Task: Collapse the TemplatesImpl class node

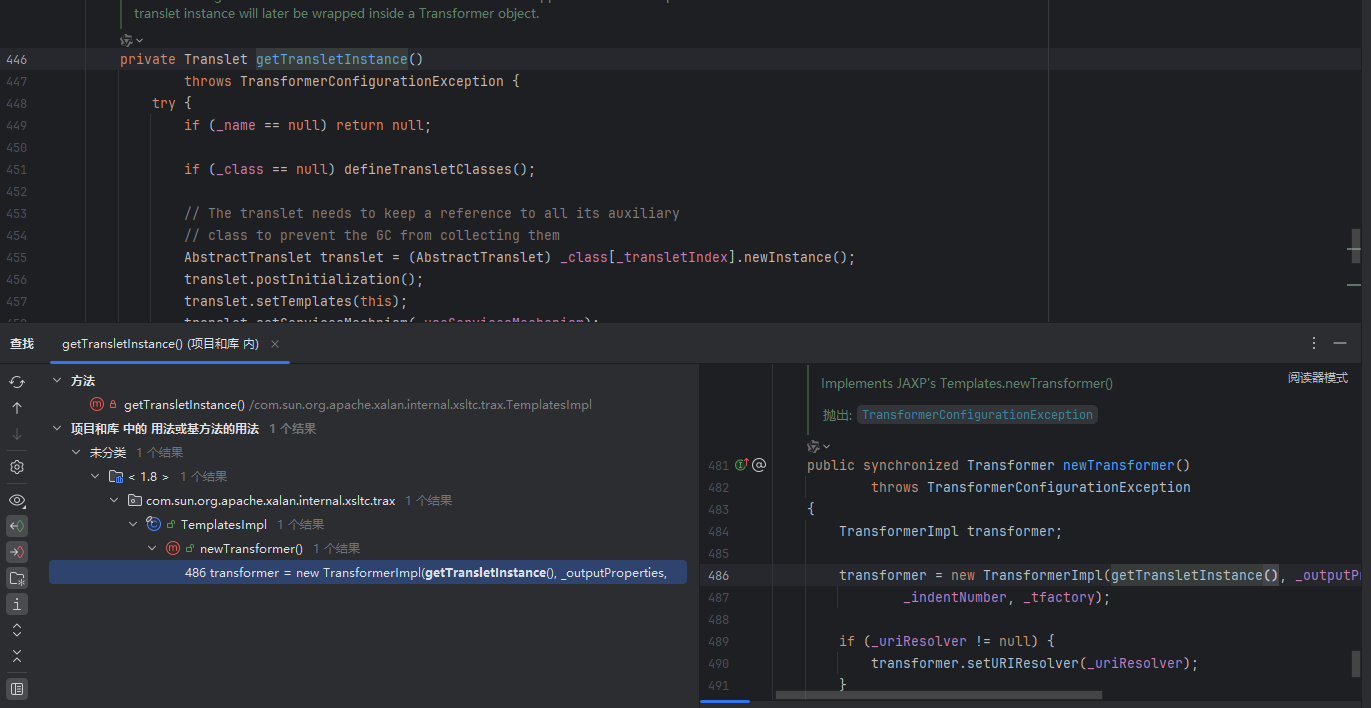Action: (133, 525)
